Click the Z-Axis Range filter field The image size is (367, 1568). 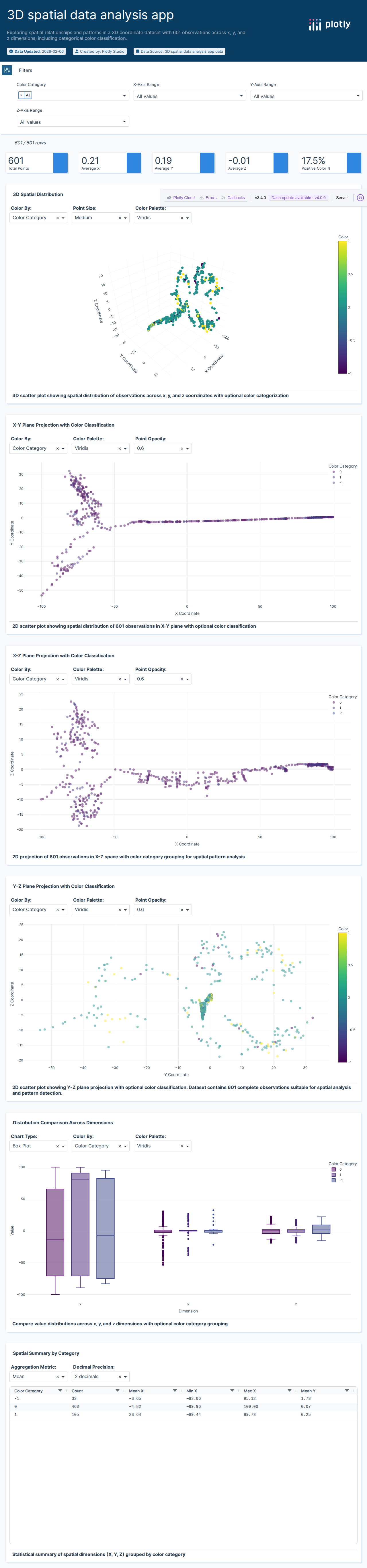pyautogui.click(x=72, y=122)
